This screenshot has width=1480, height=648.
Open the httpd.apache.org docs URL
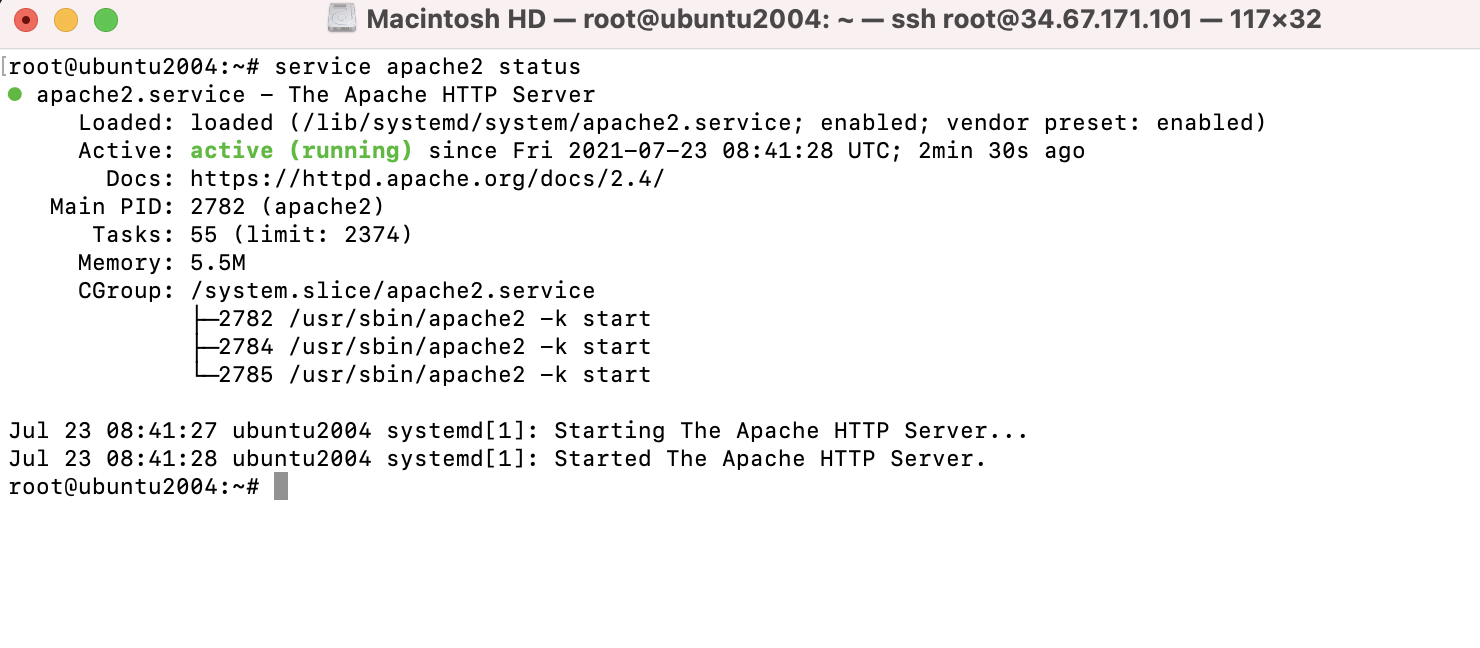427,179
